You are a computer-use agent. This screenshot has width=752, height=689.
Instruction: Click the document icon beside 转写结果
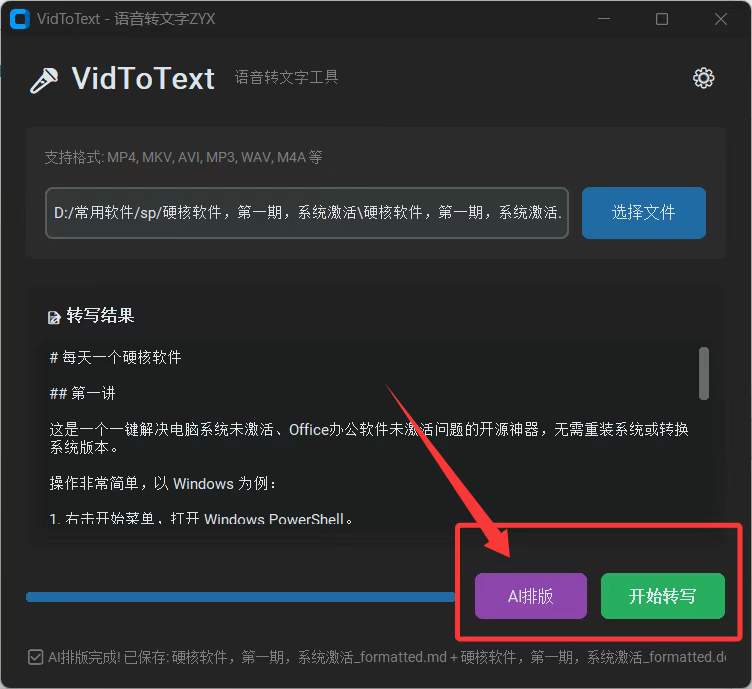pyautogui.click(x=54, y=317)
